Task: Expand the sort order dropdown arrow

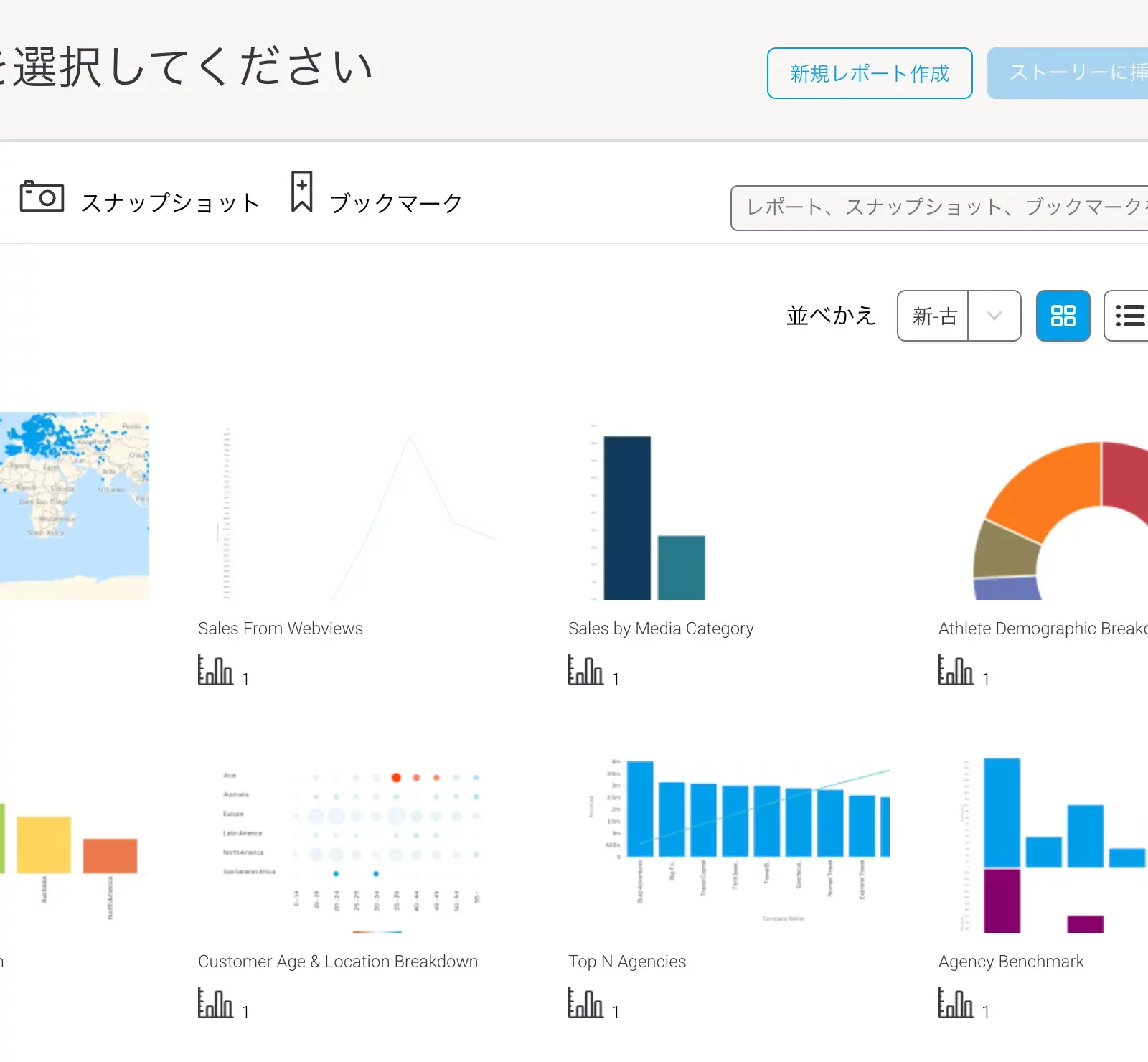Action: tap(994, 316)
